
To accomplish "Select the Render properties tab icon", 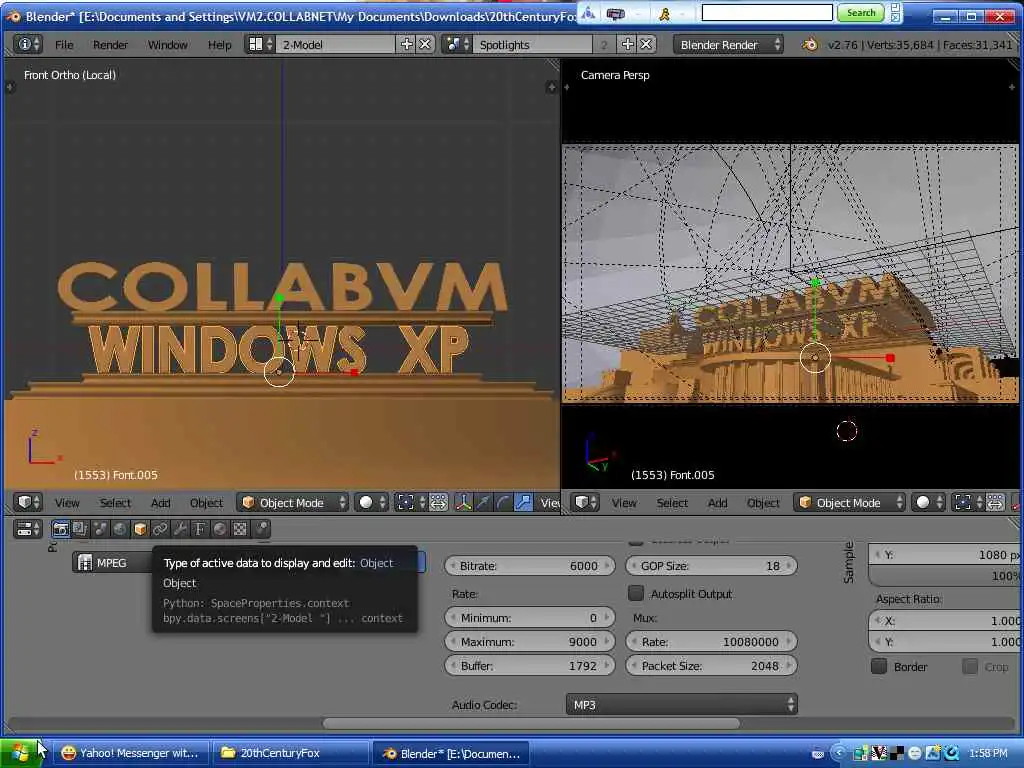I will click(x=61, y=529).
